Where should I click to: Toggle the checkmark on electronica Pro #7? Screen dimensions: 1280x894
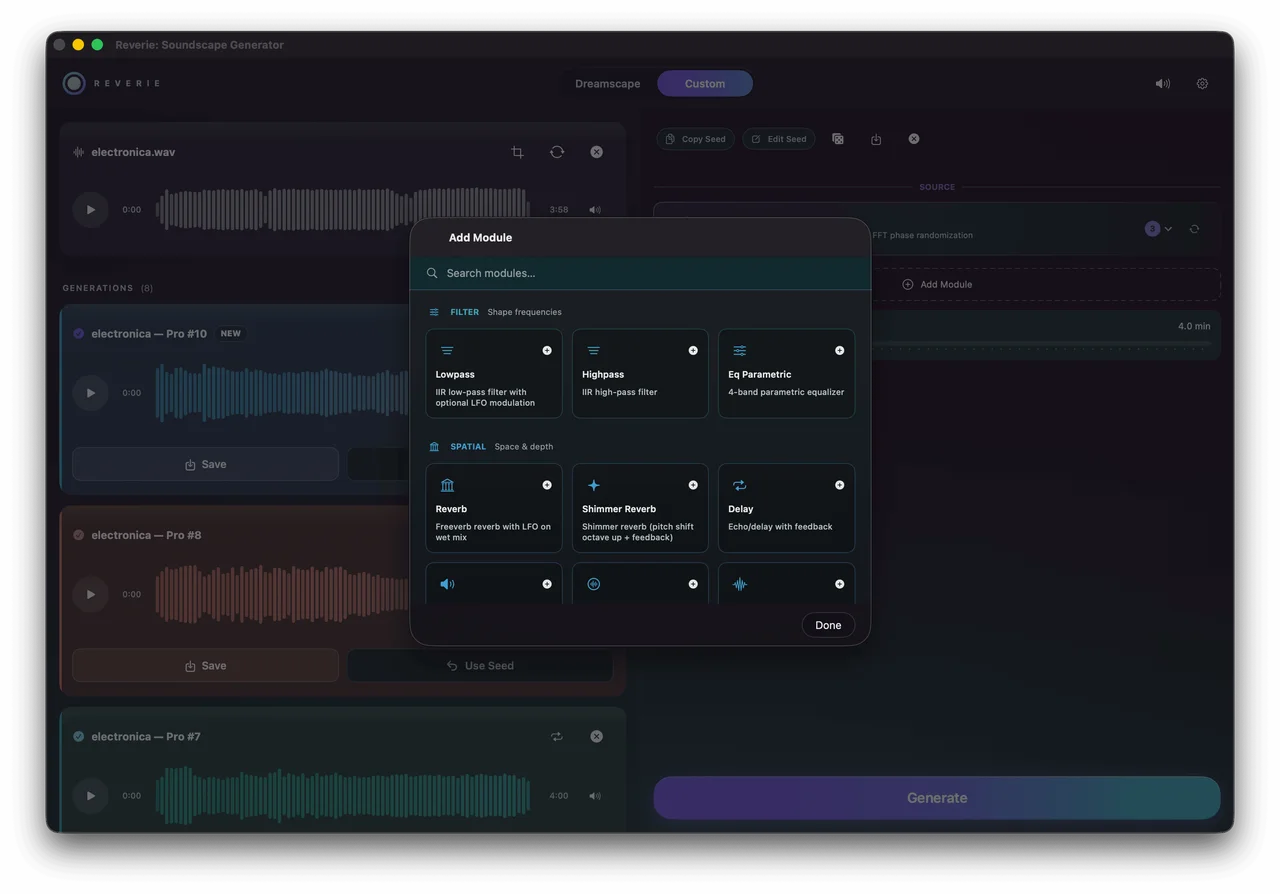(x=79, y=737)
